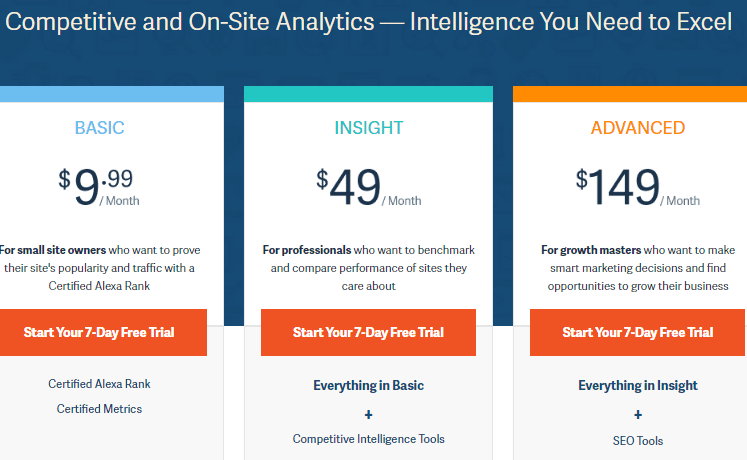Click the For small site owners description
747x460 pixels.
(99, 268)
